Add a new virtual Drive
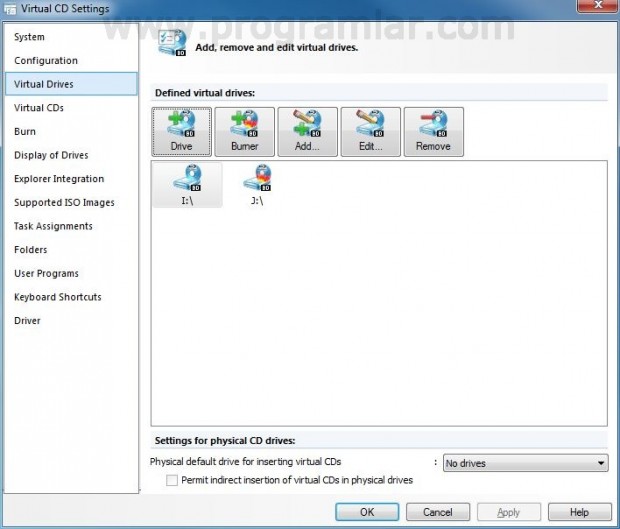 pyautogui.click(x=181, y=132)
